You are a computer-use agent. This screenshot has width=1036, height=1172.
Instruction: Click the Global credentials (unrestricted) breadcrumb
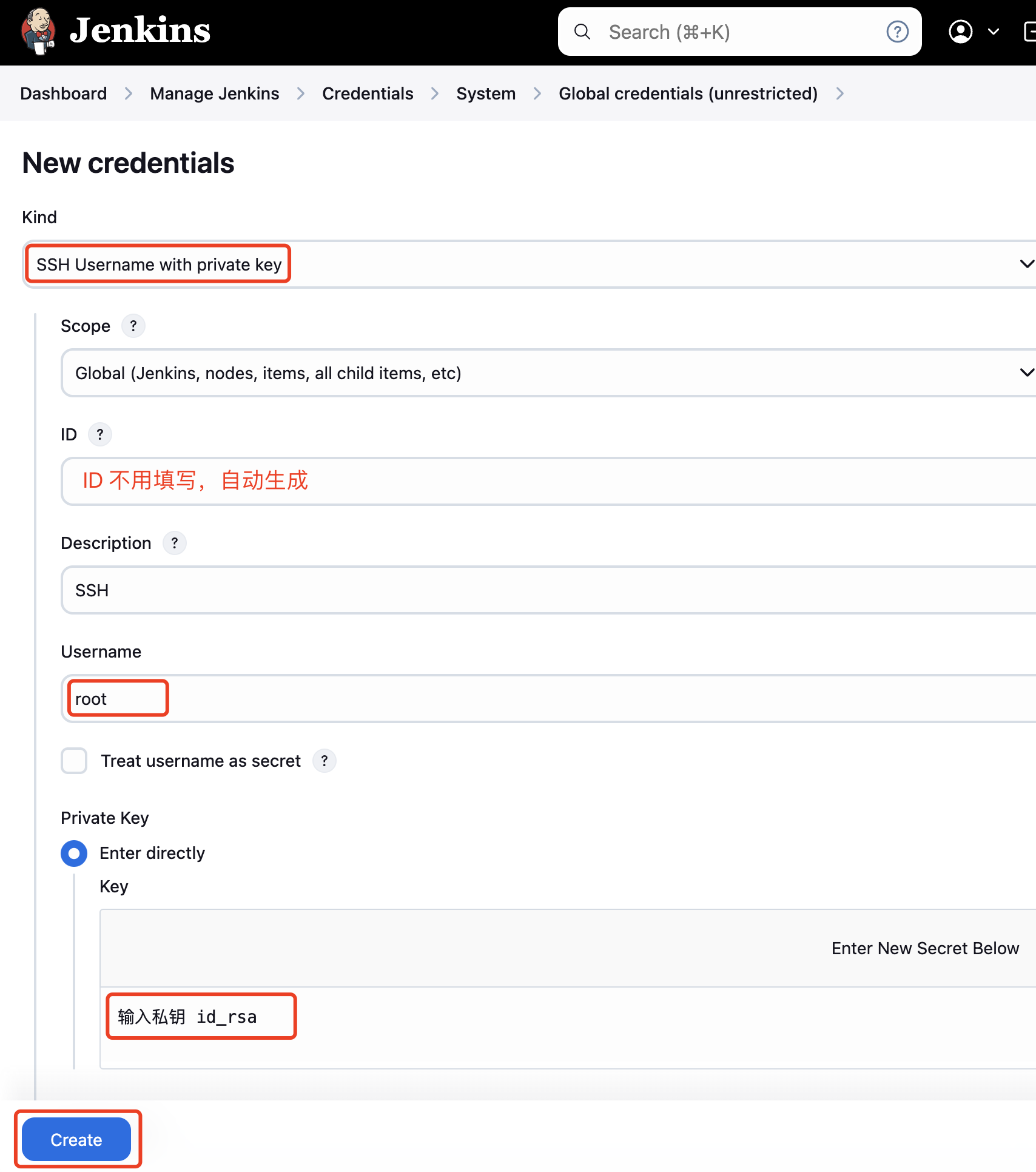(x=688, y=94)
